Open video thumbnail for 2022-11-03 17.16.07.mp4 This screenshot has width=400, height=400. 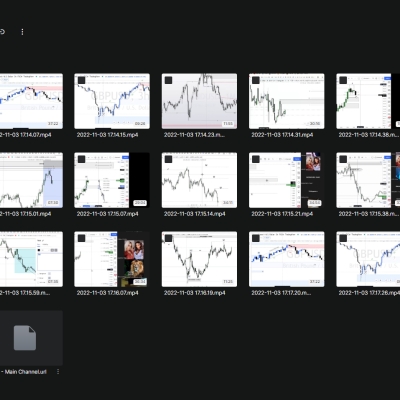[112, 259]
